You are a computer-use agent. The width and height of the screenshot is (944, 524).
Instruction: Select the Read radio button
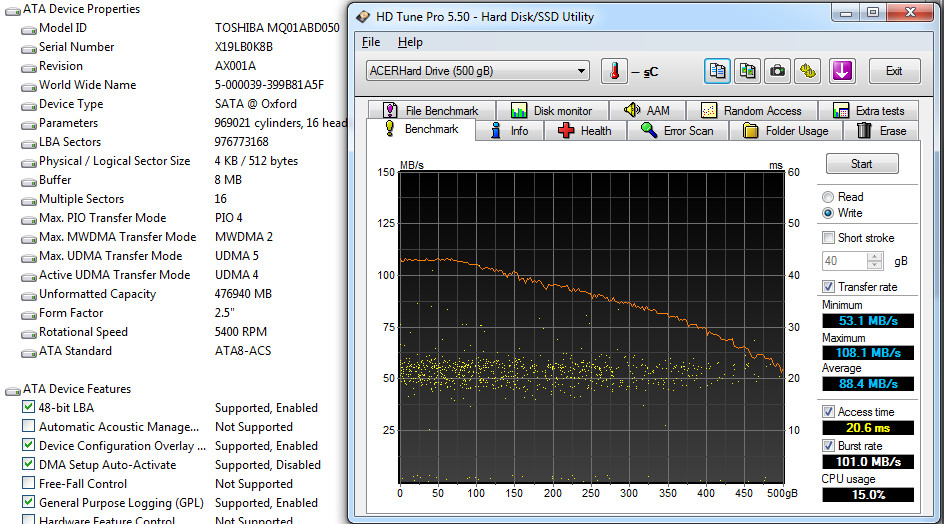828,197
